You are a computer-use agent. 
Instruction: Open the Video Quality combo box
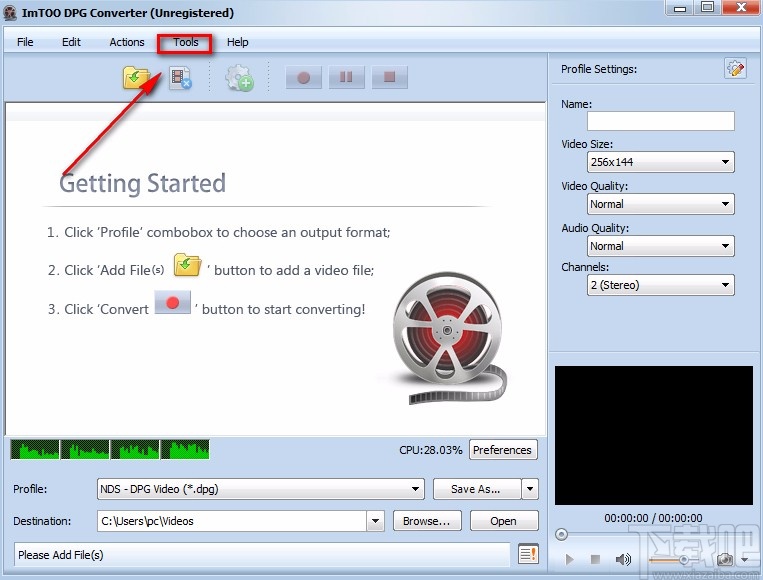pos(660,204)
